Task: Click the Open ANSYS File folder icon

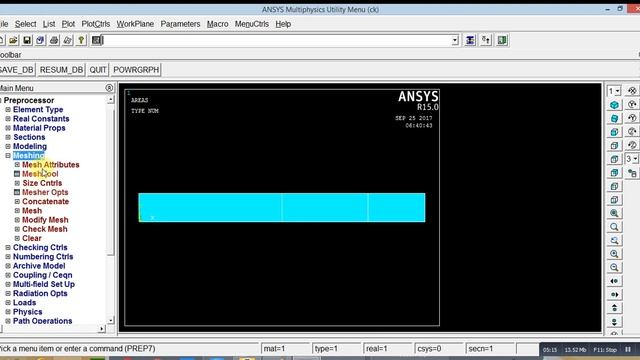Action: 13,40
